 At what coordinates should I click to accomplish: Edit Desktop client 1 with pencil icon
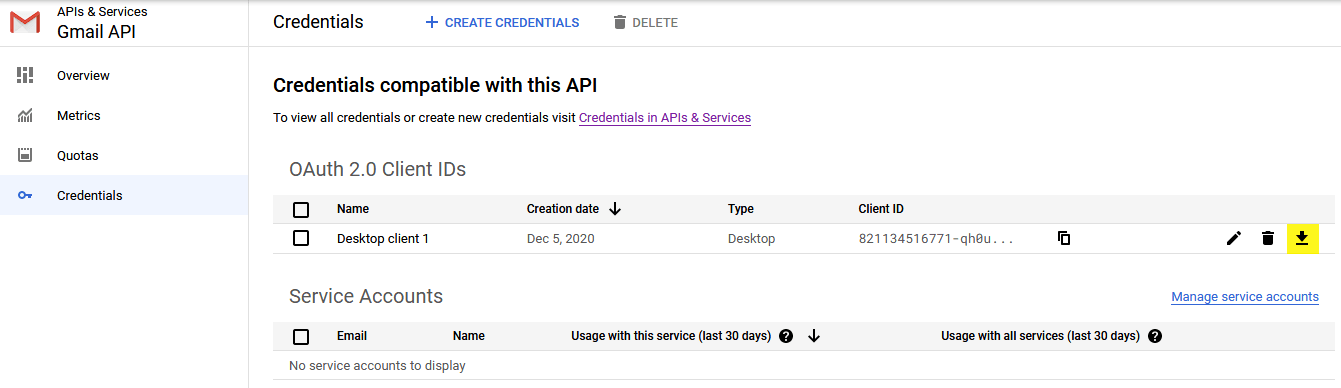pos(1234,238)
